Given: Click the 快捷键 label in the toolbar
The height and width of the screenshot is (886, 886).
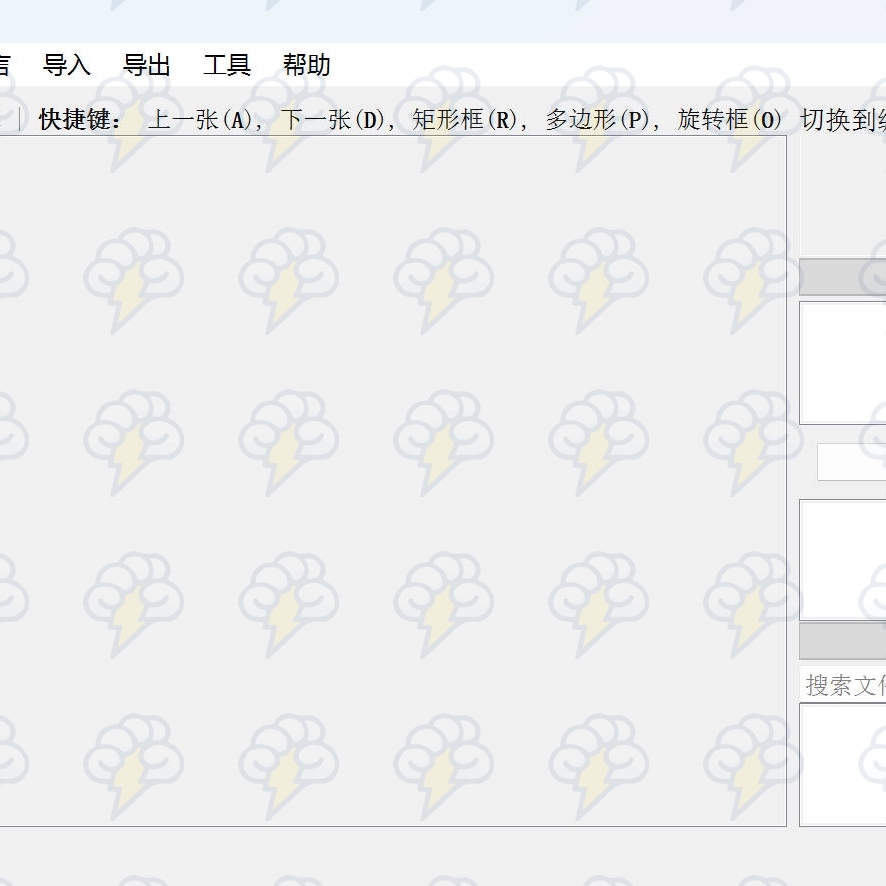Looking at the screenshot, I should [80, 121].
